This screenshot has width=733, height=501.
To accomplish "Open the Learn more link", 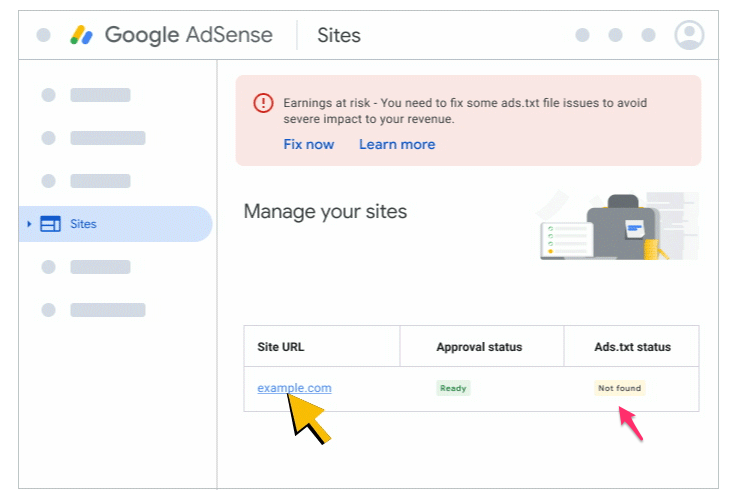I will [397, 144].
